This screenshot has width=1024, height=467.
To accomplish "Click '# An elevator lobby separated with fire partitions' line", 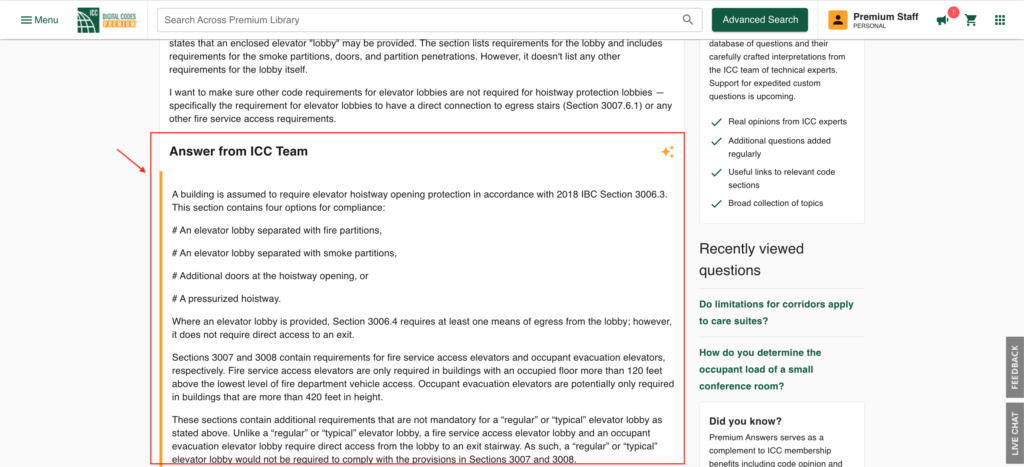I will pos(277,231).
